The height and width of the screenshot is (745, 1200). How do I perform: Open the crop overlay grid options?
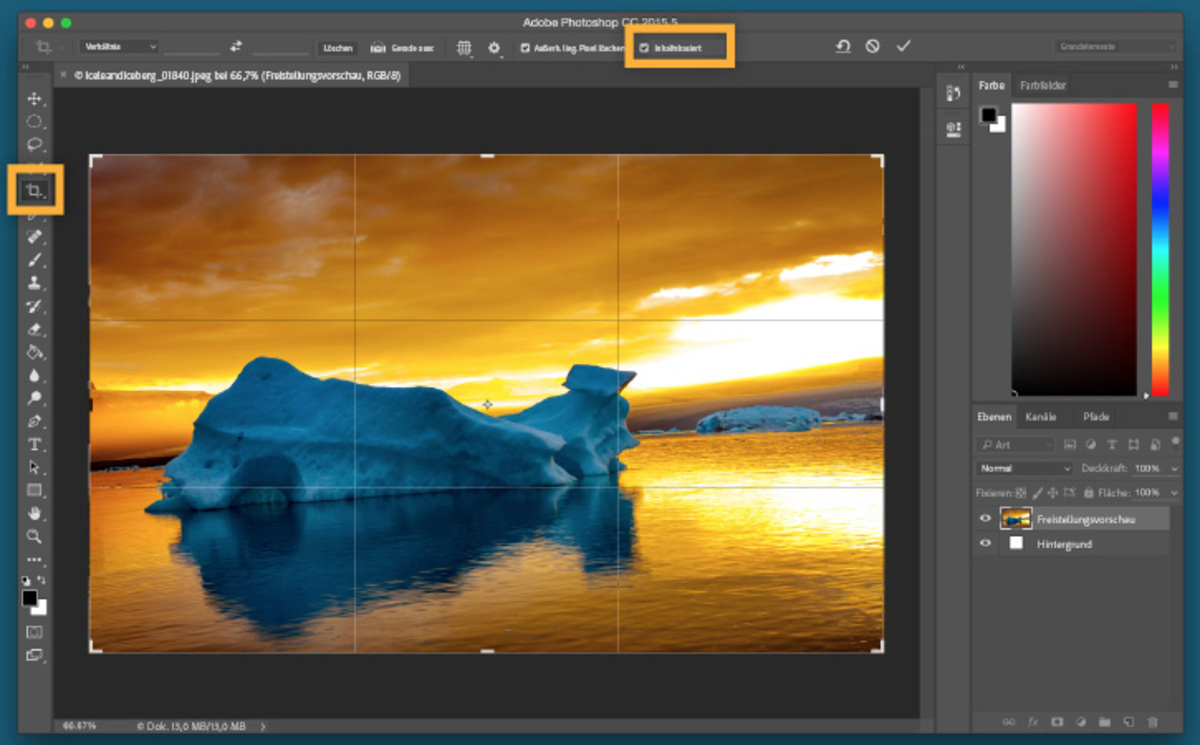point(462,47)
